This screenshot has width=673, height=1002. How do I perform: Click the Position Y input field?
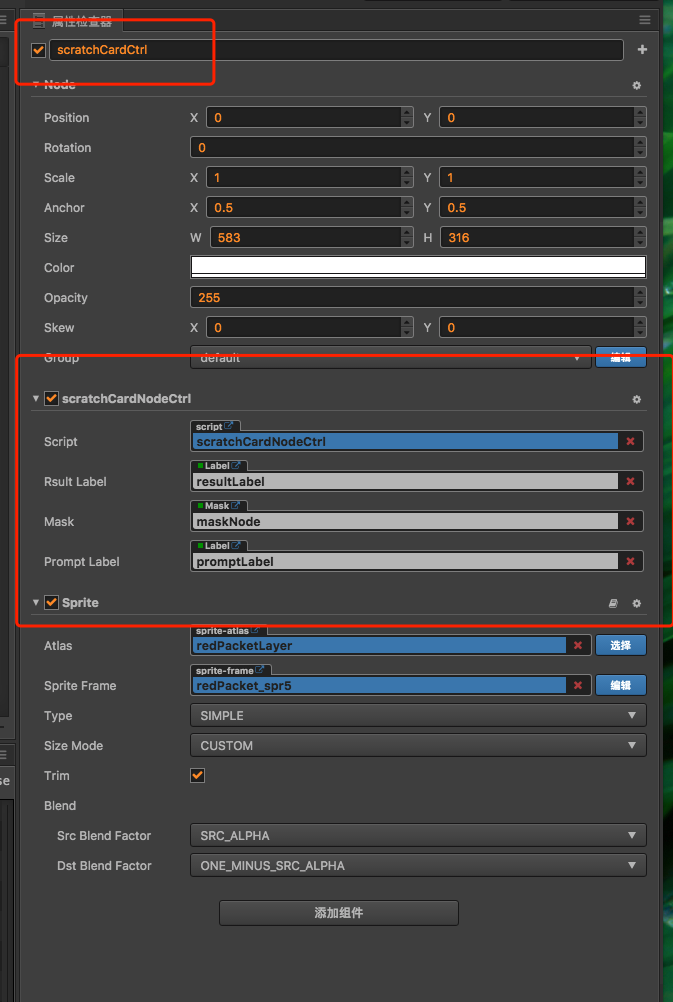537,118
